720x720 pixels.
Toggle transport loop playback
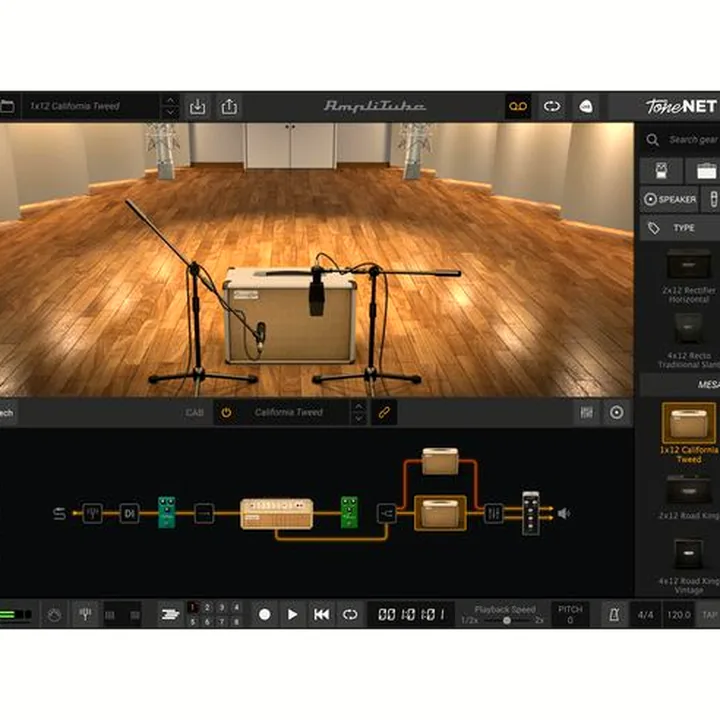point(350,614)
